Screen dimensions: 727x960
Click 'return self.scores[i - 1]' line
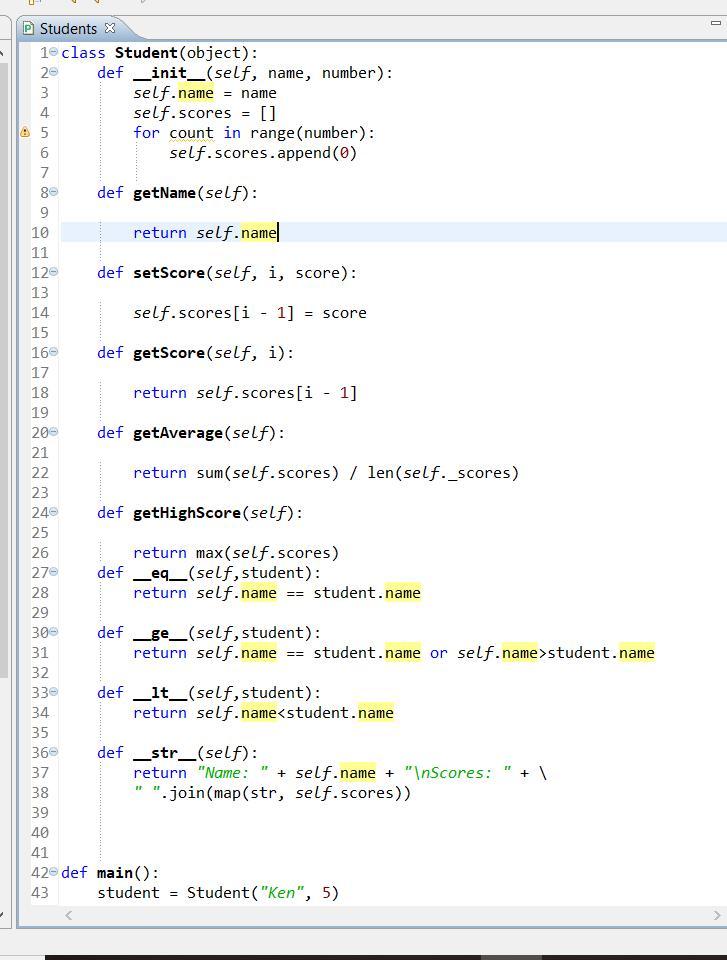[245, 392]
